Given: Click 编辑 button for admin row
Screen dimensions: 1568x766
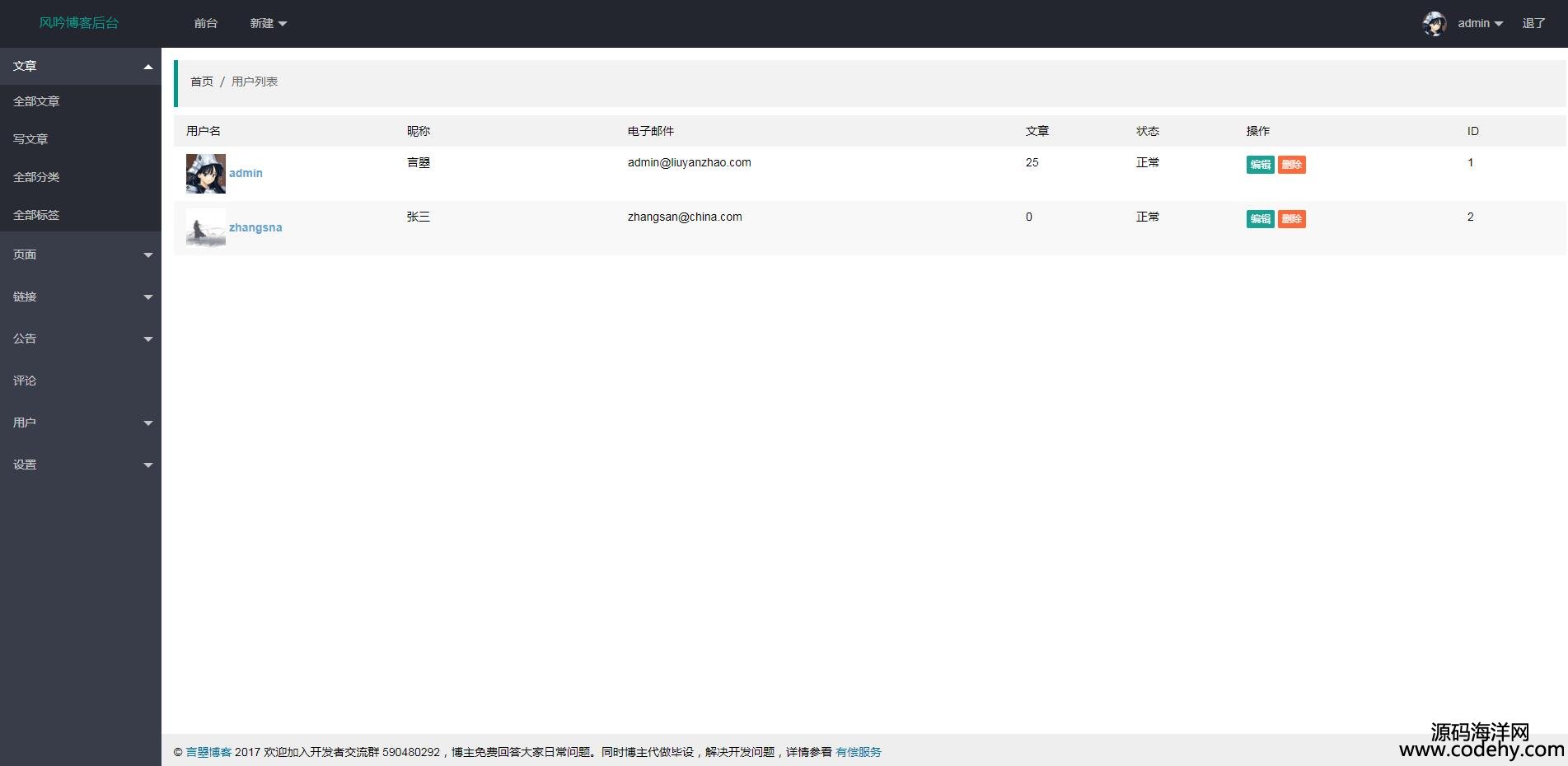Looking at the screenshot, I should [x=1261, y=165].
